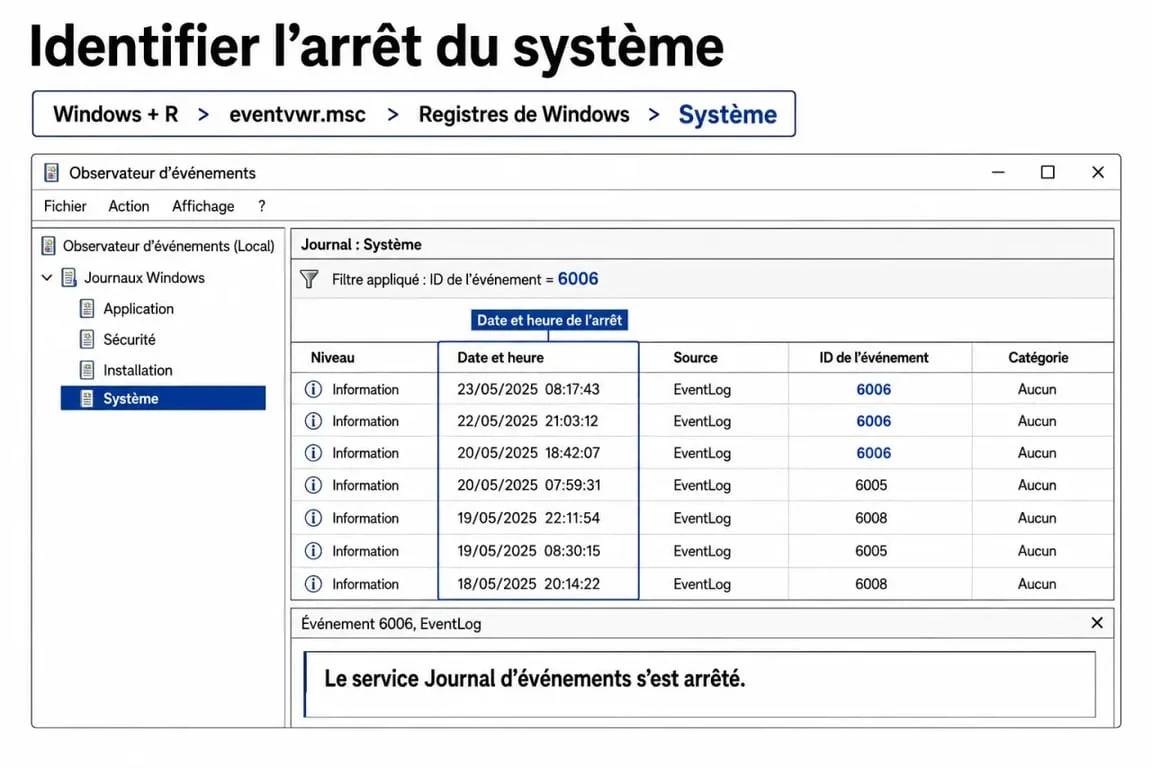Sort by the Date et heure column header
The height and width of the screenshot is (768, 1152).
(500, 358)
